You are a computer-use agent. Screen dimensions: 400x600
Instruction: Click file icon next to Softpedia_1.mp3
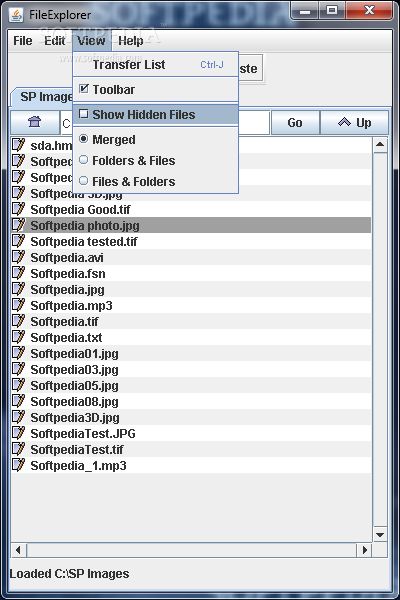click(18, 465)
